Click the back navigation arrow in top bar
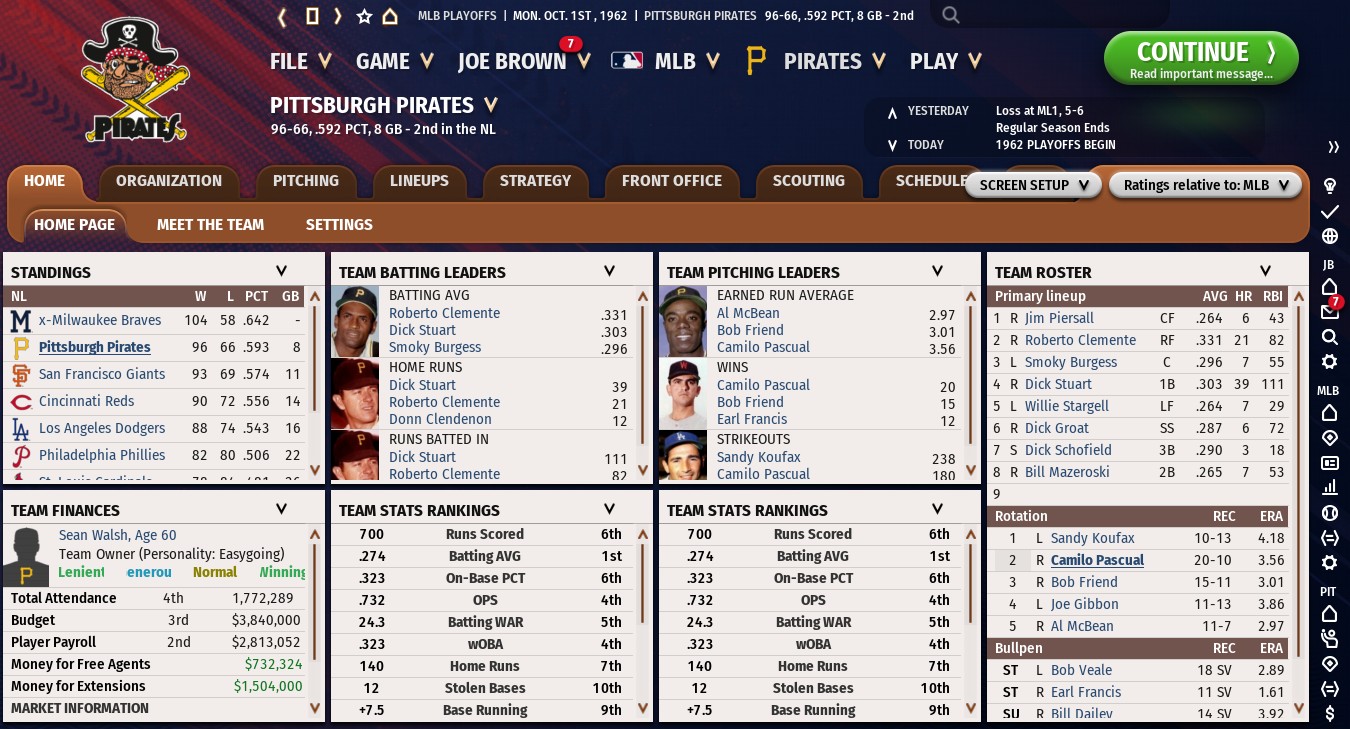 coord(282,16)
